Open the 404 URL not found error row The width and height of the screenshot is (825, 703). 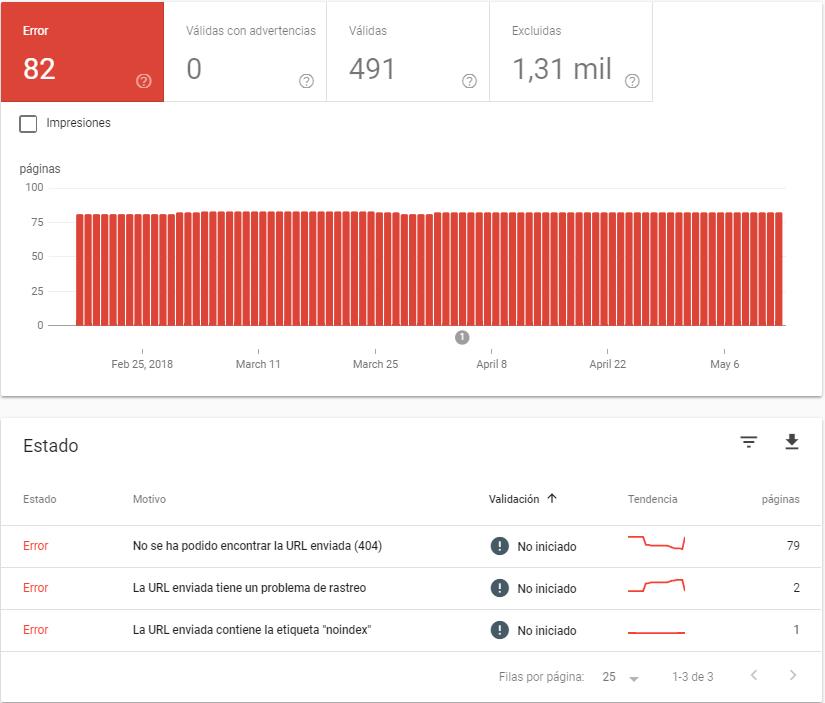[257, 546]
